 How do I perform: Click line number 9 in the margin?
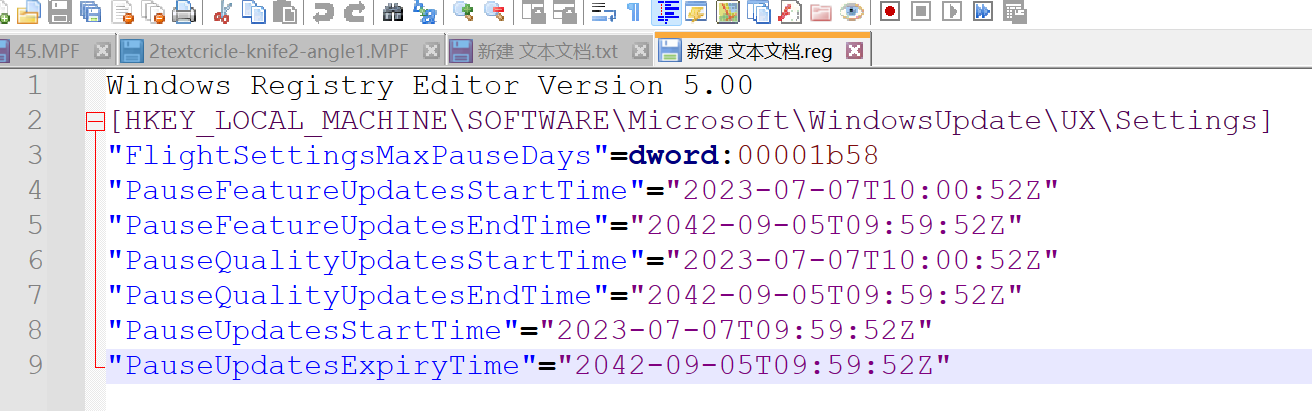pyautogui.click(x=35, y=365)
